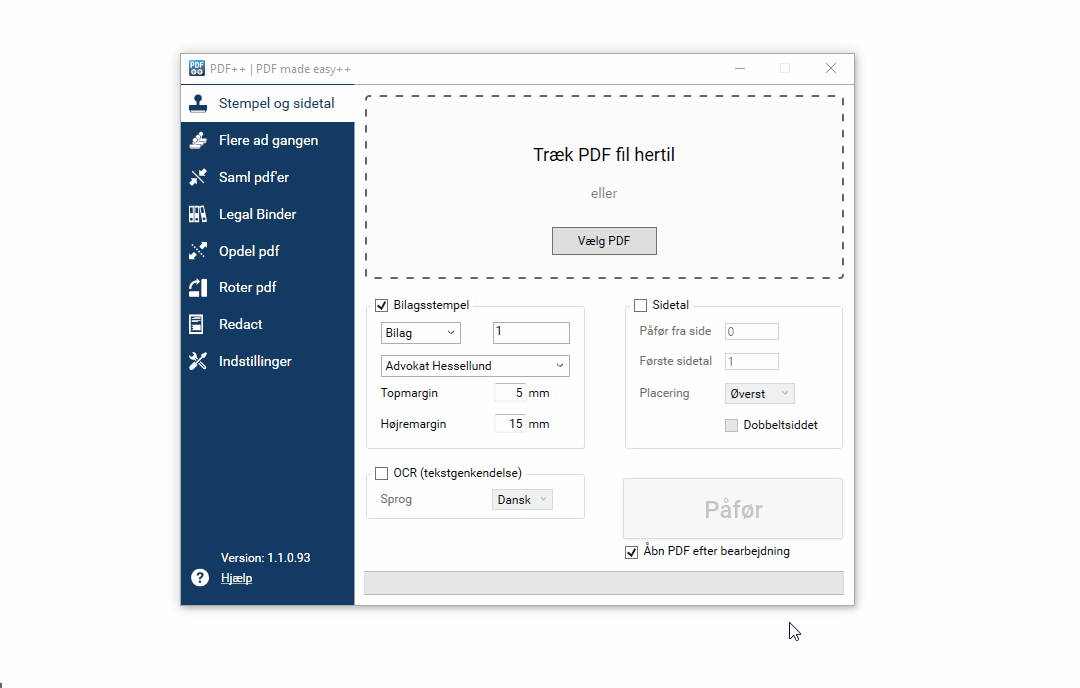Click the Flere ad gangen sidebar icon

coord(198,140)
